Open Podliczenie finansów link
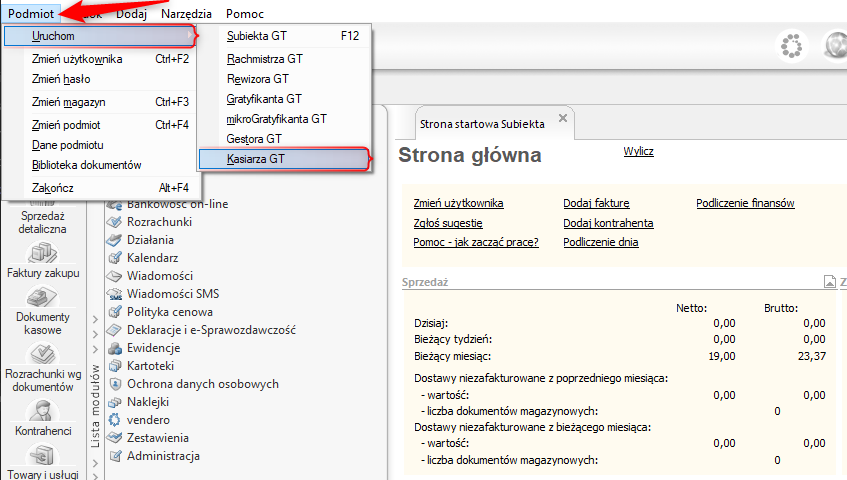The width and height of the screenshot is (847, 480). click(x=745, y=204)
